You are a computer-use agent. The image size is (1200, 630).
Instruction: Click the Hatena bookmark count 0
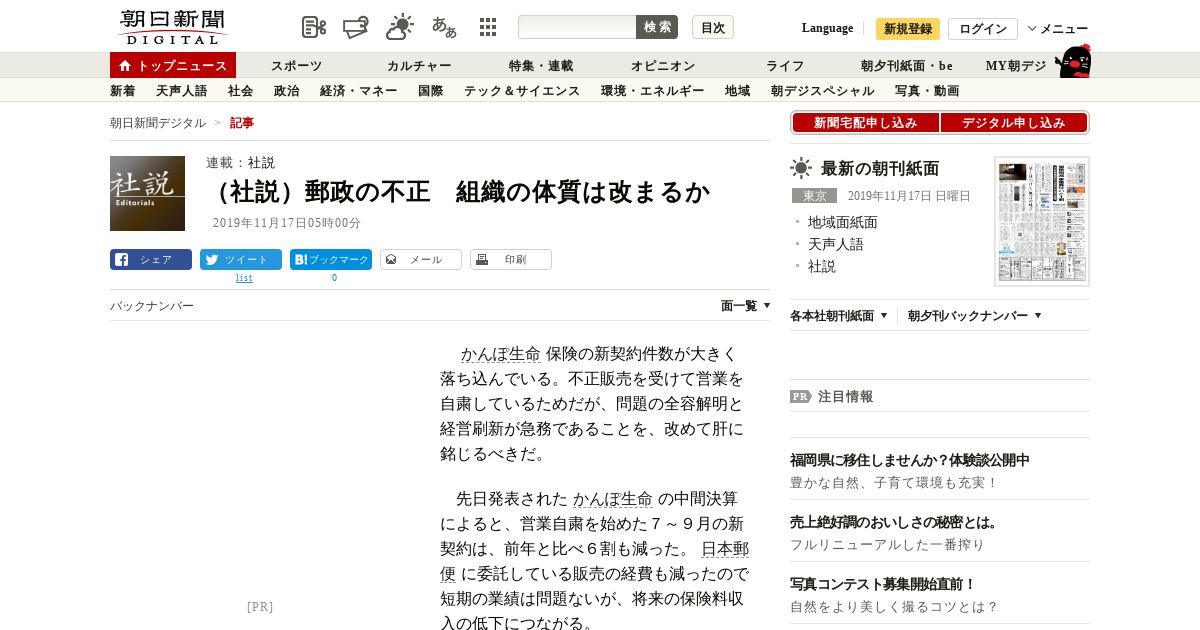334,278
